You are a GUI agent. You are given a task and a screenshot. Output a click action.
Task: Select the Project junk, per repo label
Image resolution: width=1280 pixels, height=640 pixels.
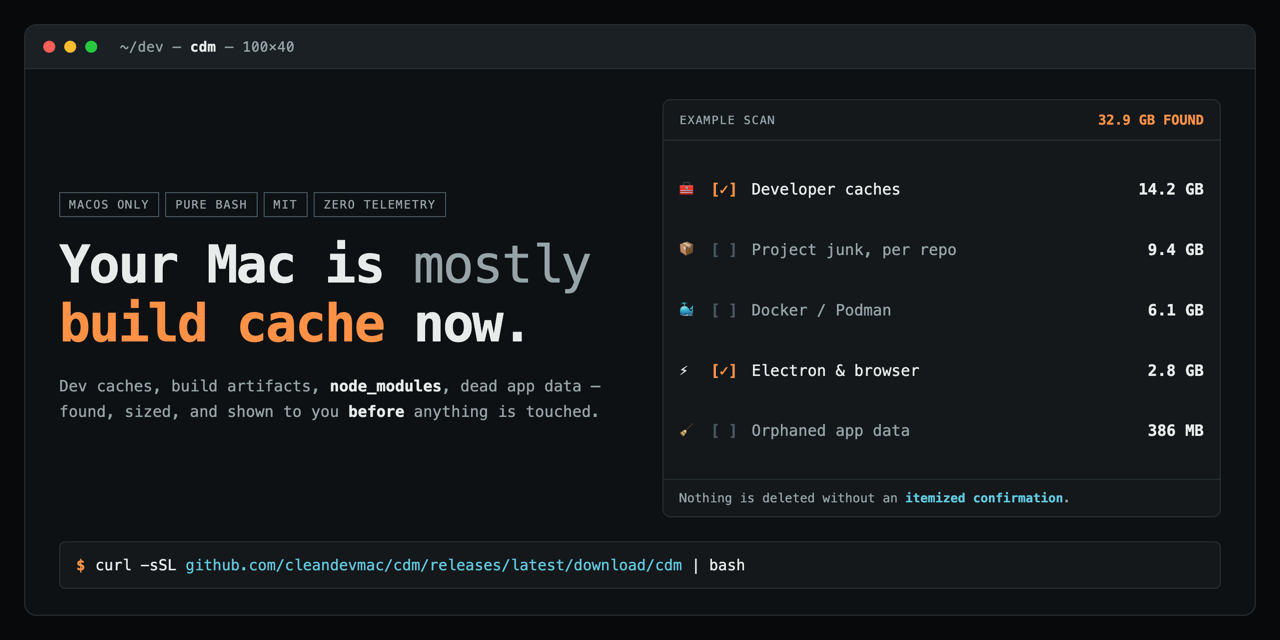pos(854,250)
